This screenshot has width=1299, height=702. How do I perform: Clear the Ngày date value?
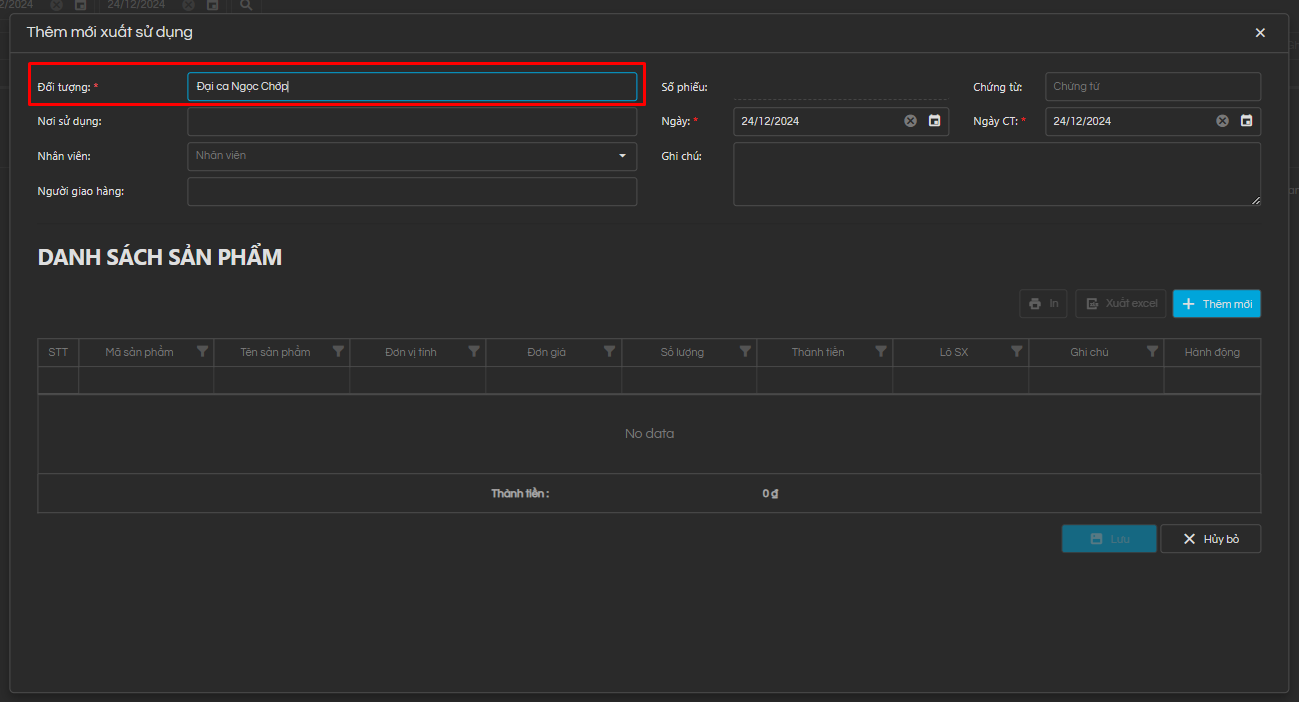[x=910, y=121]
